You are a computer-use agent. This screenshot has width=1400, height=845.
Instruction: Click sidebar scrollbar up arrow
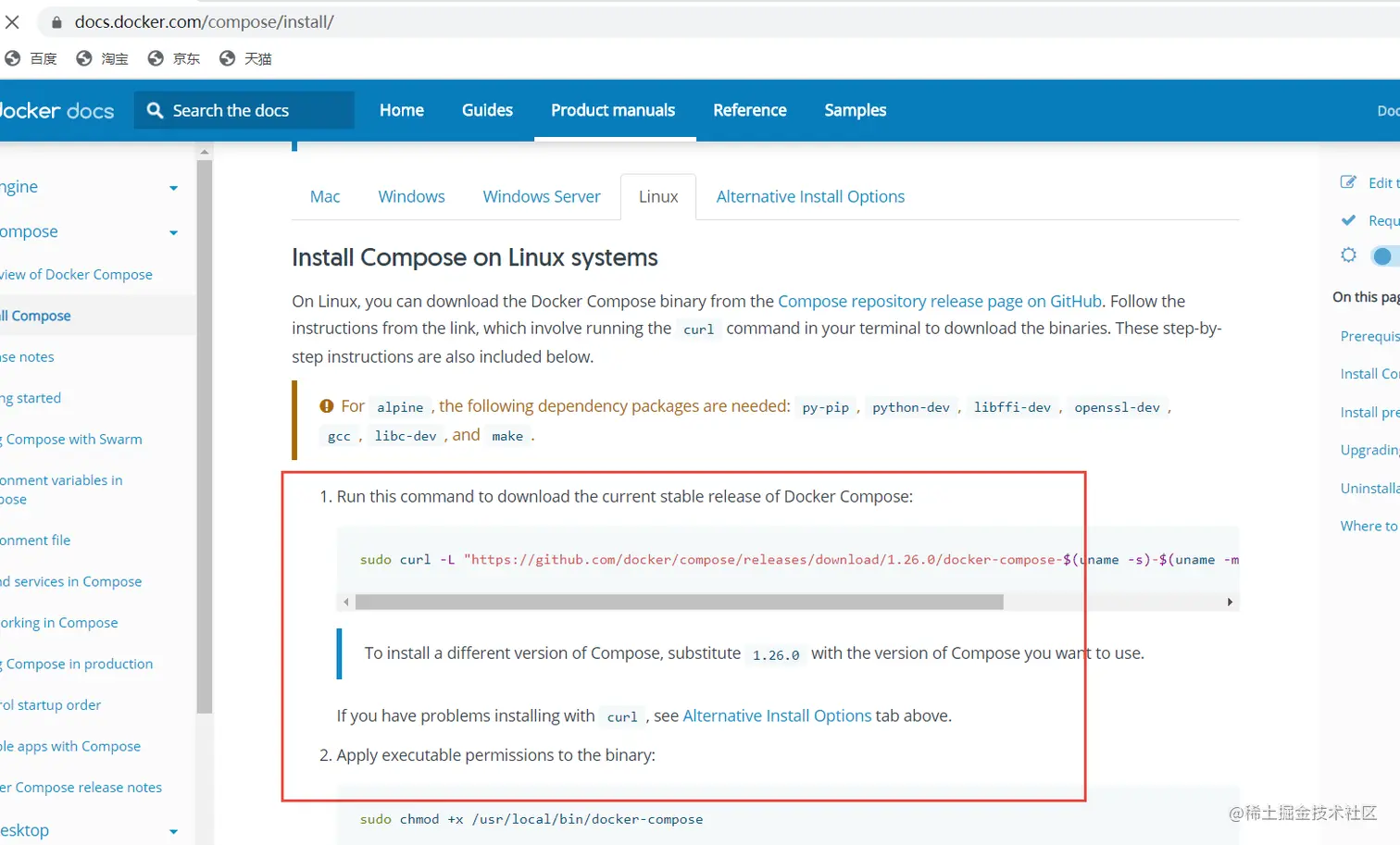tap(205, 151)
